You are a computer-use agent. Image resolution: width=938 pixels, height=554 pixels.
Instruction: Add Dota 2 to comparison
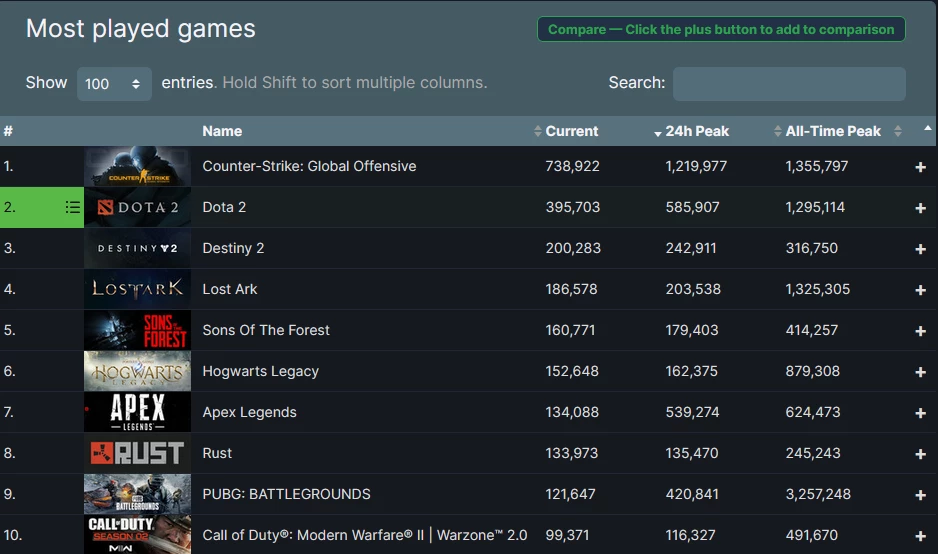[x=920, y=208]
